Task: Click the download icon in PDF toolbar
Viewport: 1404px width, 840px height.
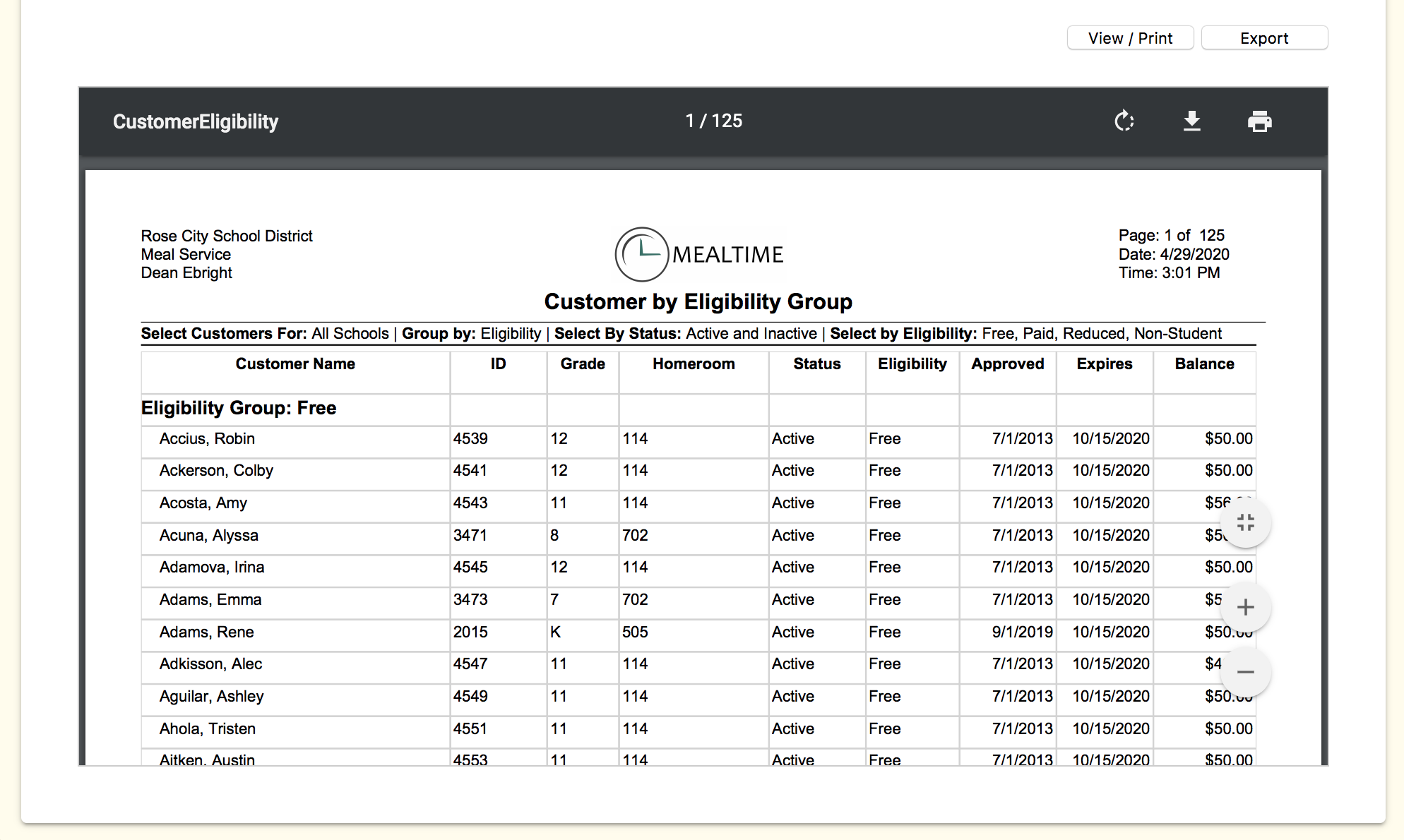Action: [1191, 121]
